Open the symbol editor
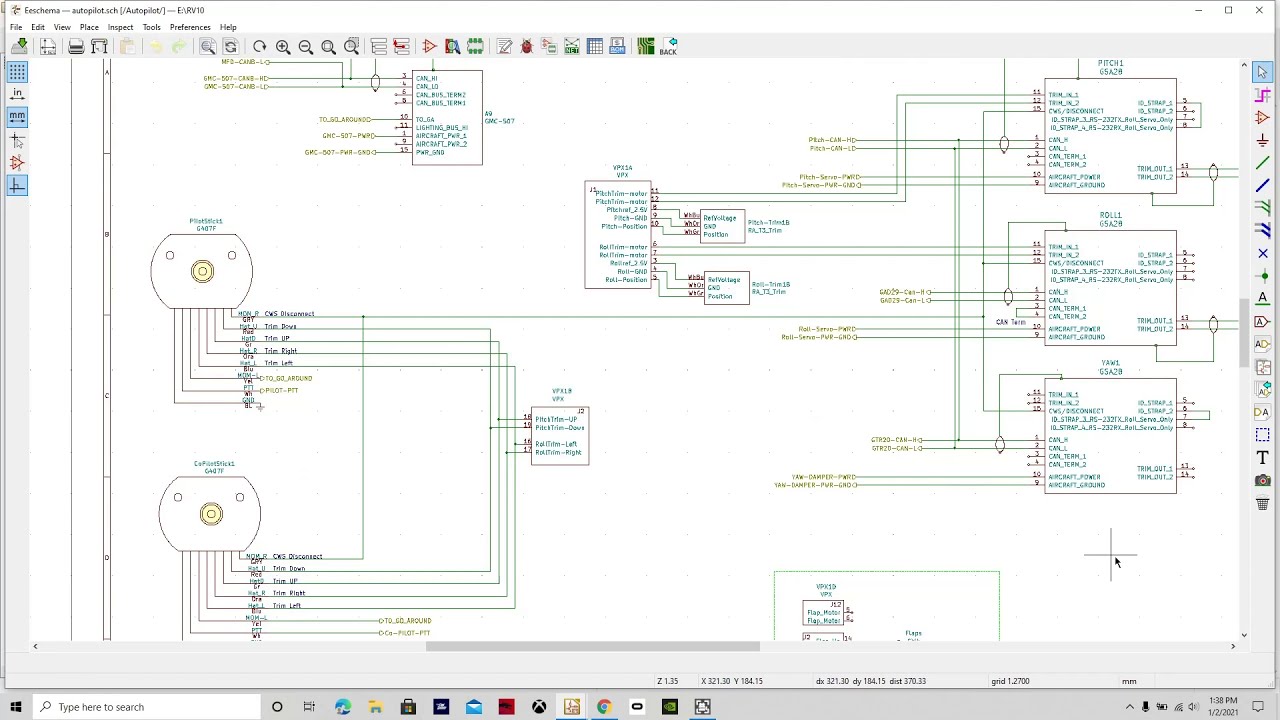Viewport: 1280px width, 720px height. click(429, 46)
